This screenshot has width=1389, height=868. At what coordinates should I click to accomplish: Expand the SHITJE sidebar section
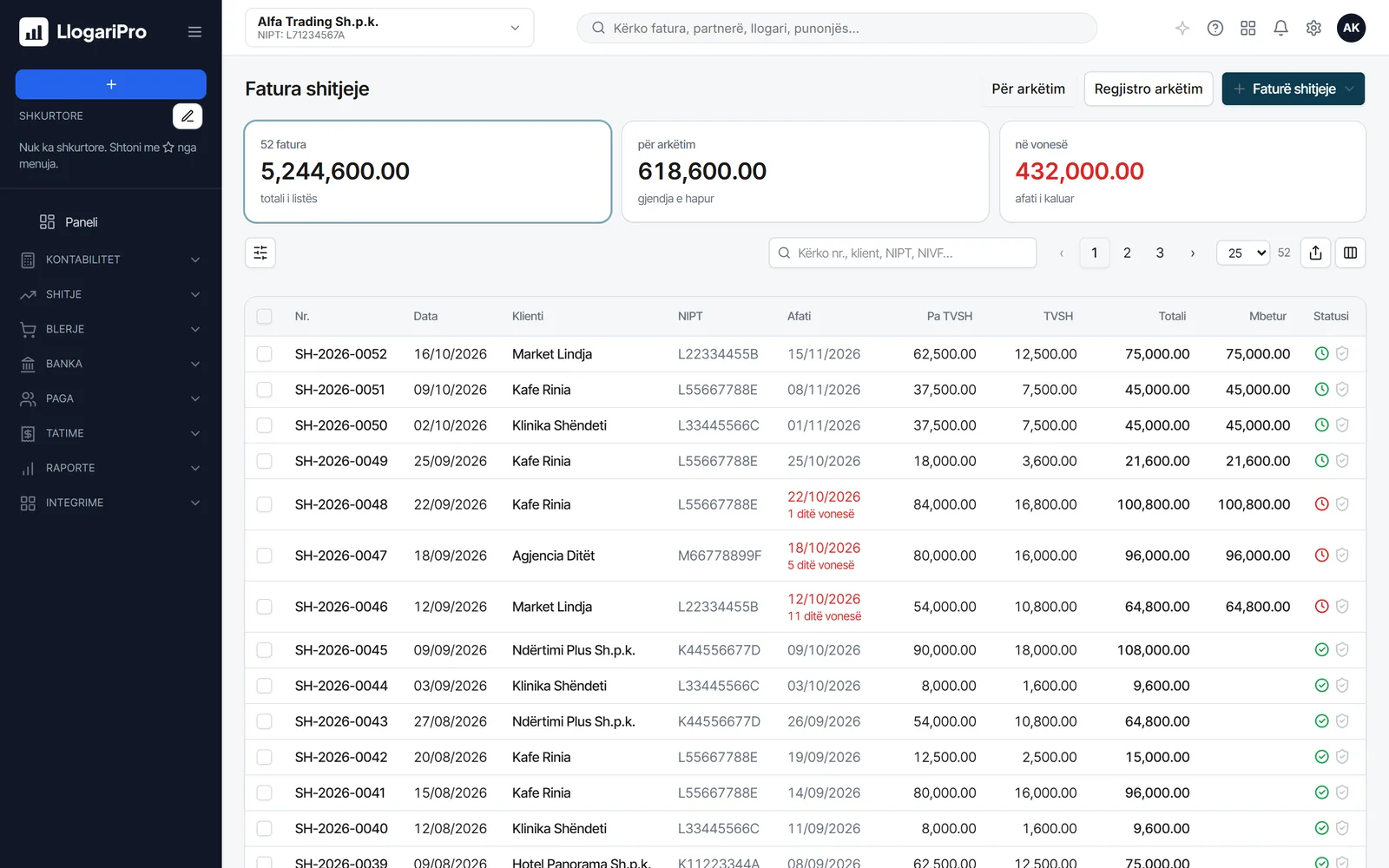click(x=110, y=294)
